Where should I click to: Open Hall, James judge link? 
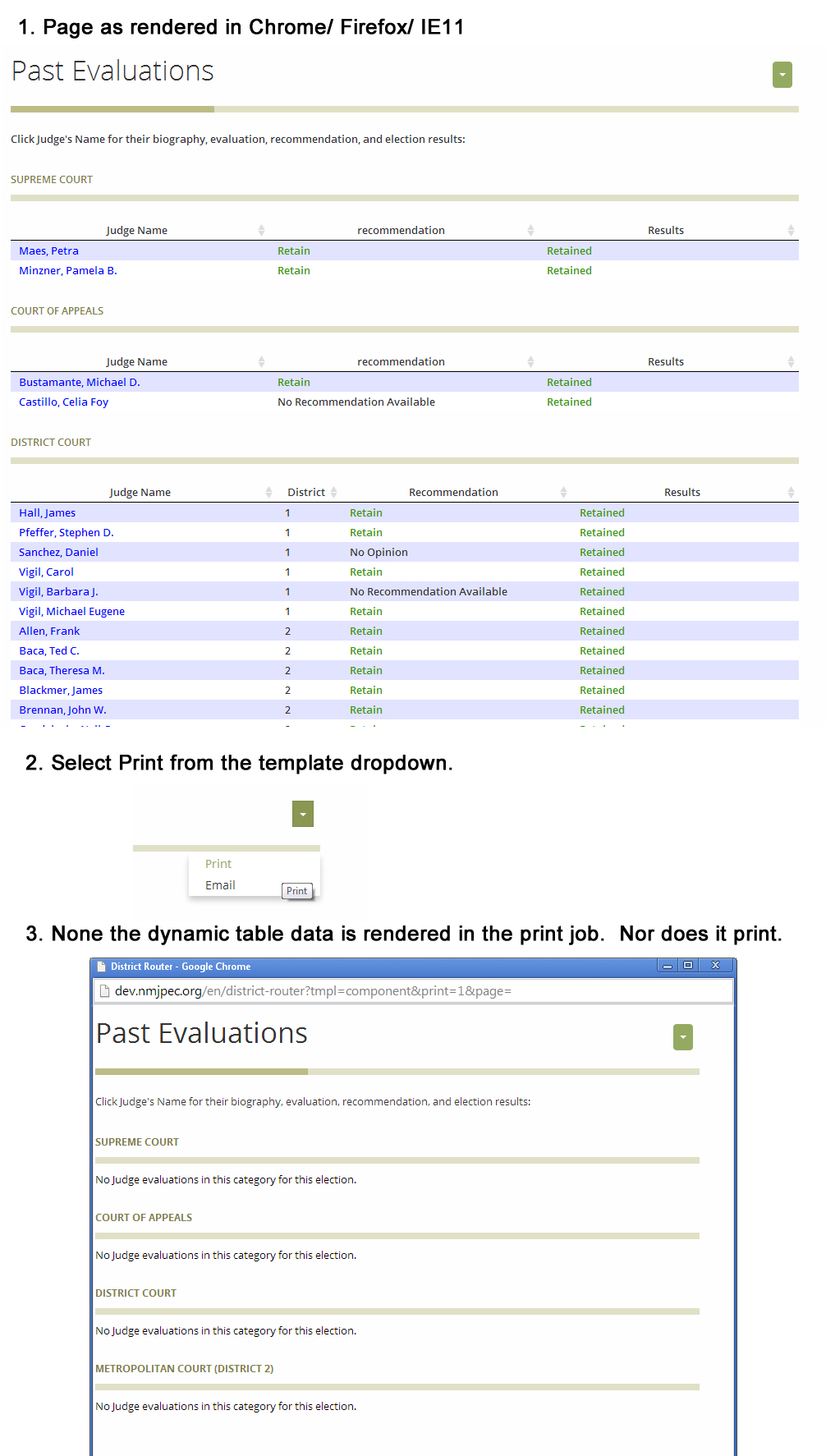[x=48, y=512]
